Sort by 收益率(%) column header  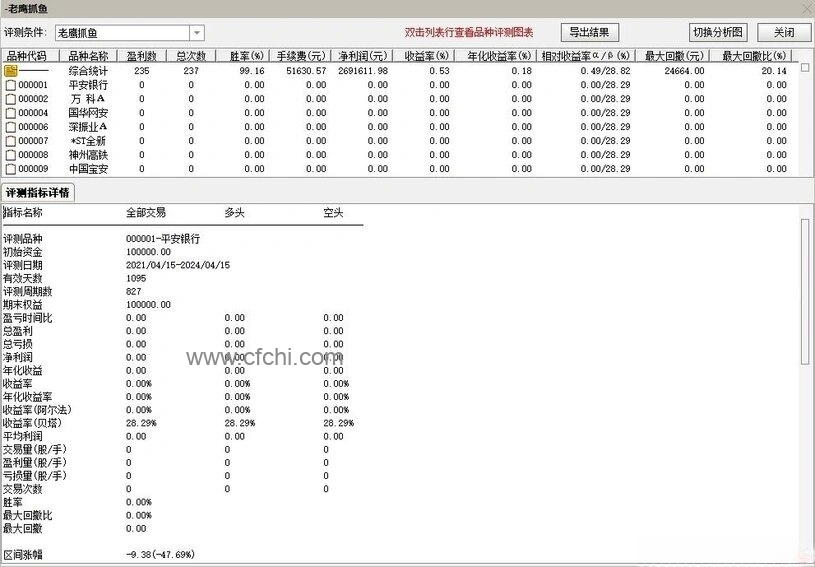pos(424,56)
